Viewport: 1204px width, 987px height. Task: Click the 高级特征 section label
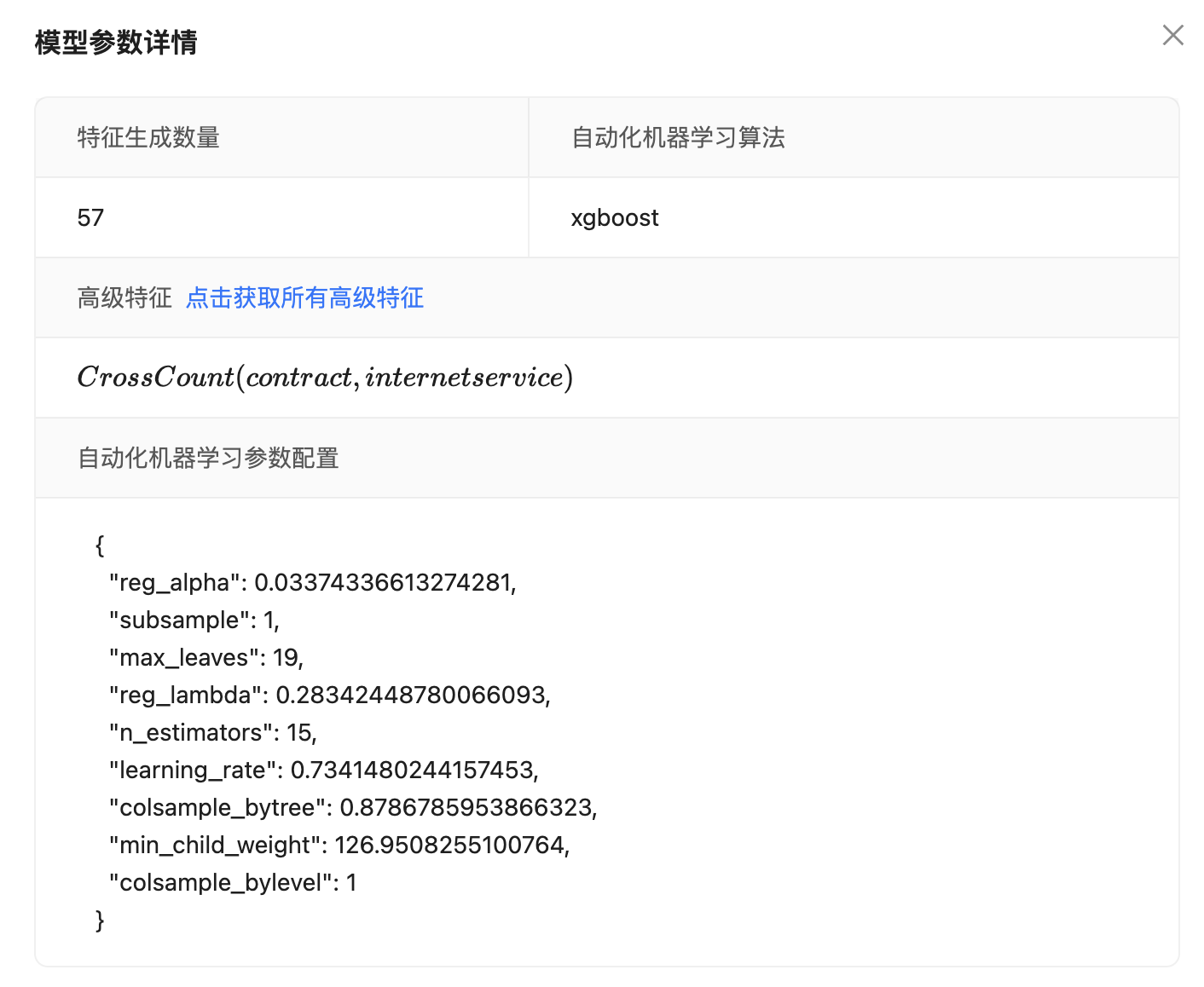[x=124, y=298]
